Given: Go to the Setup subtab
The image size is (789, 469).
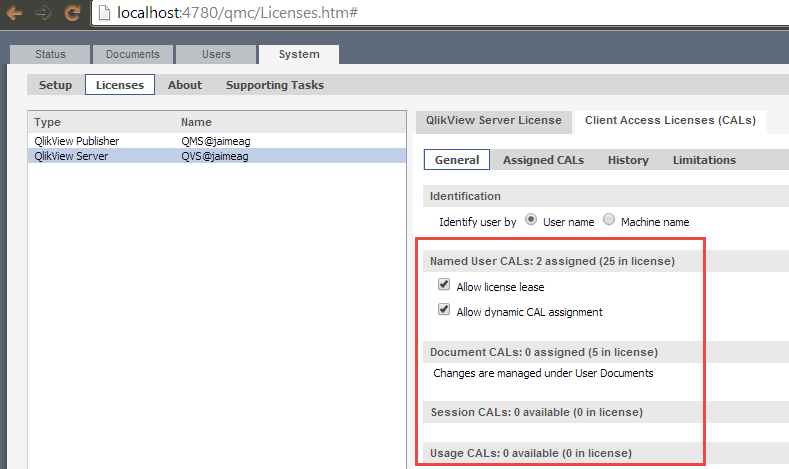Looking at the screenshot, I should tap(55, 85).
